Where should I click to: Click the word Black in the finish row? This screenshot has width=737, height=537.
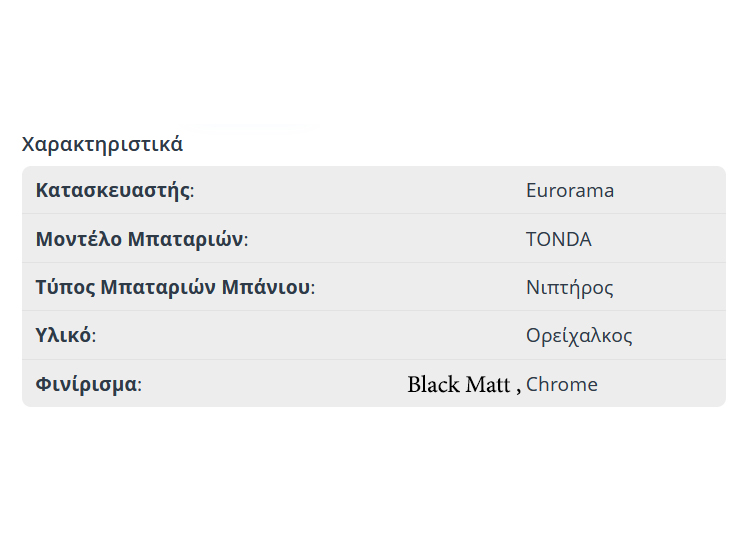tap(432, 385)
